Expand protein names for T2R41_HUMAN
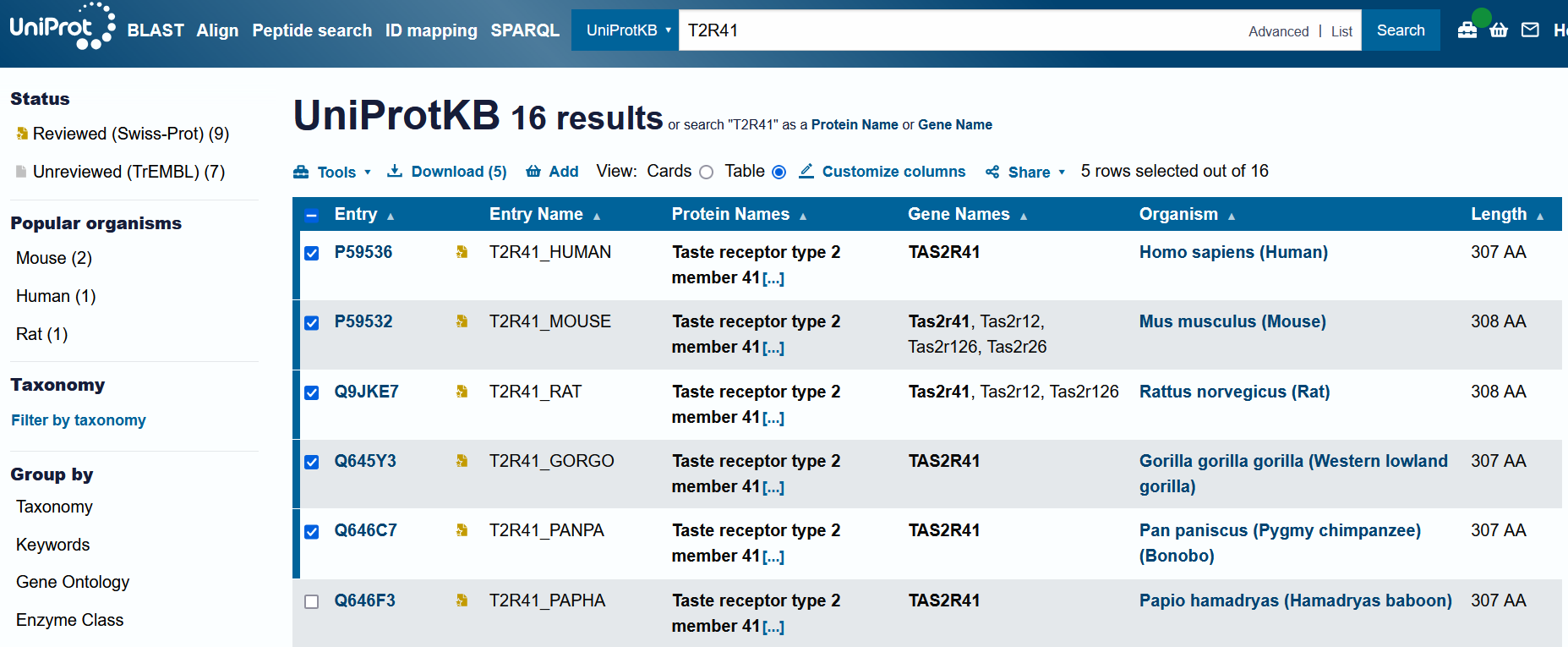Viewport: 1568px width, 647px height. point(773,278)
